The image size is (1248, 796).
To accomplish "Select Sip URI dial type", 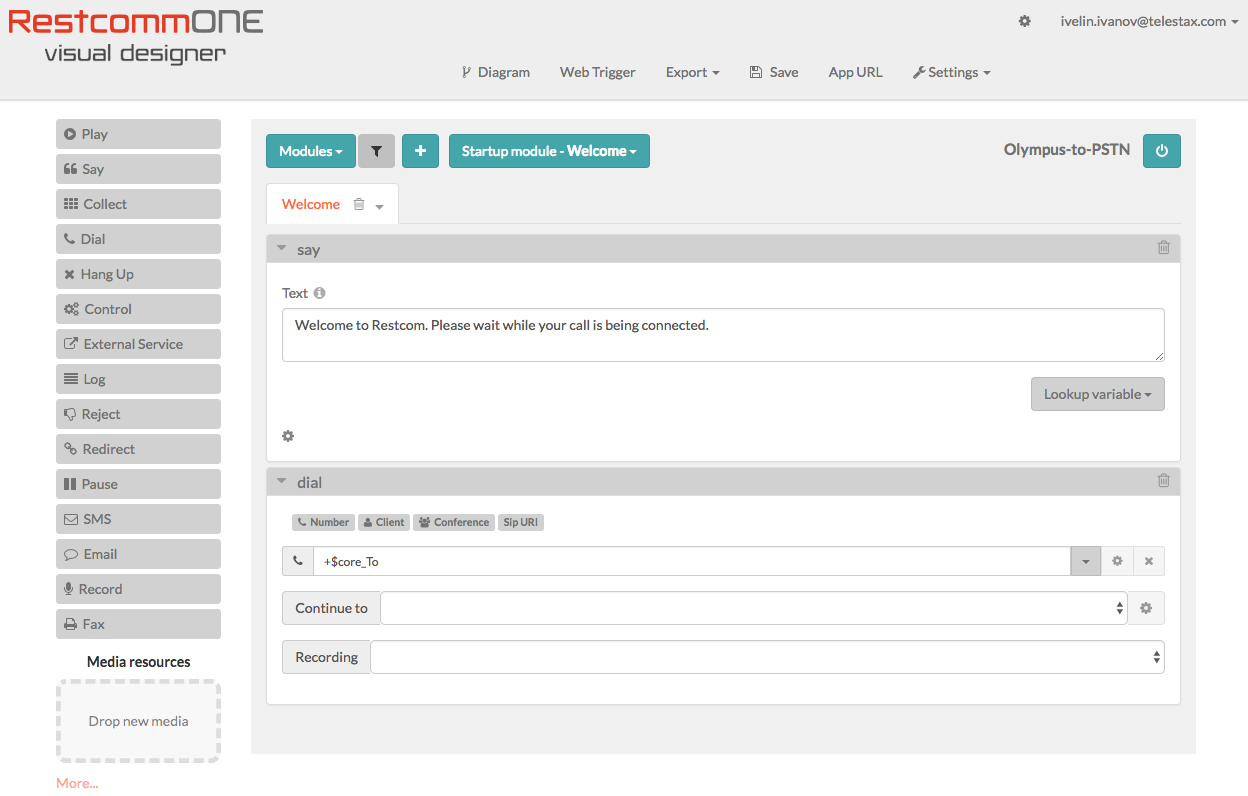I will click(521, 522).
